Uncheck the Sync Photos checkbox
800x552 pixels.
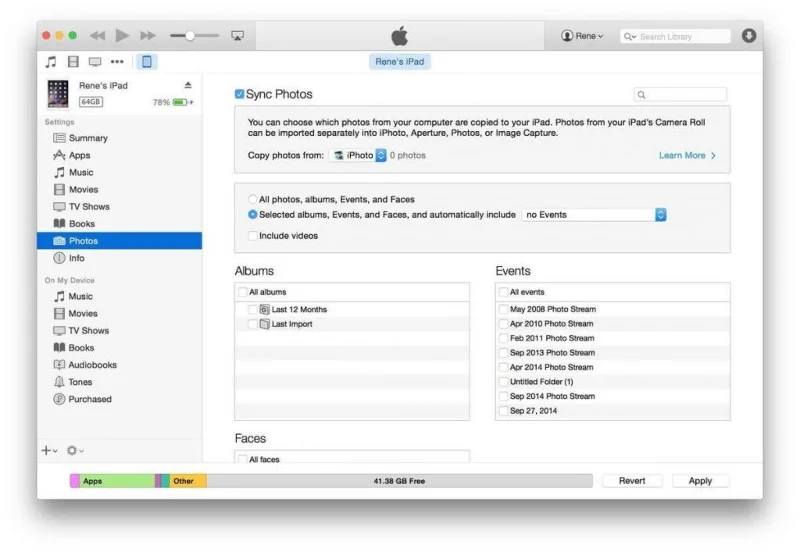(240, 94)
